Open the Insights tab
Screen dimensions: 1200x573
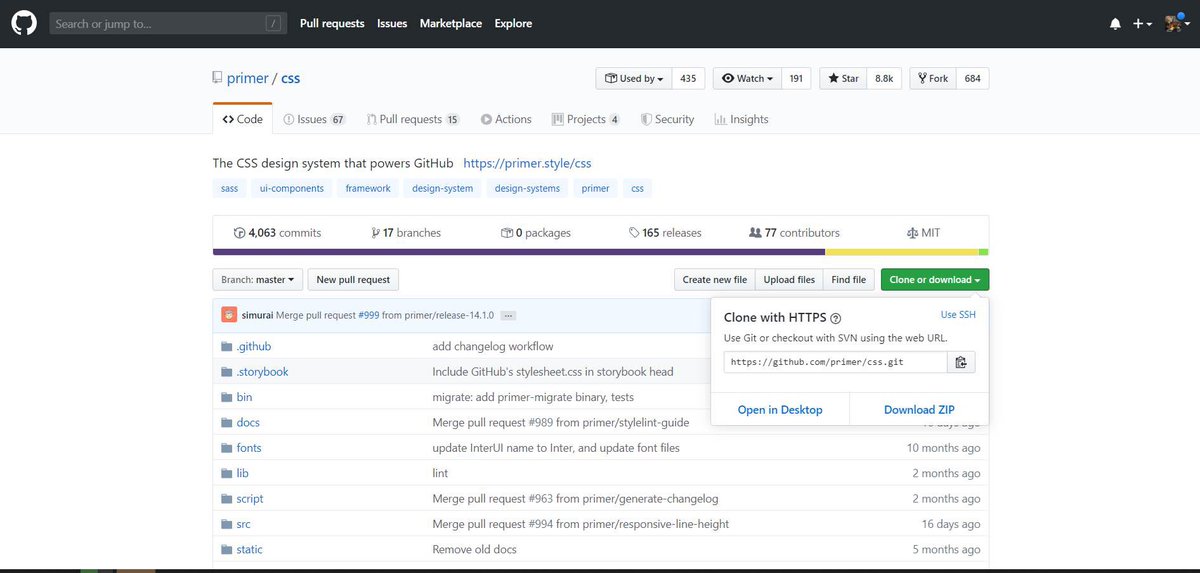coord(742,119)
